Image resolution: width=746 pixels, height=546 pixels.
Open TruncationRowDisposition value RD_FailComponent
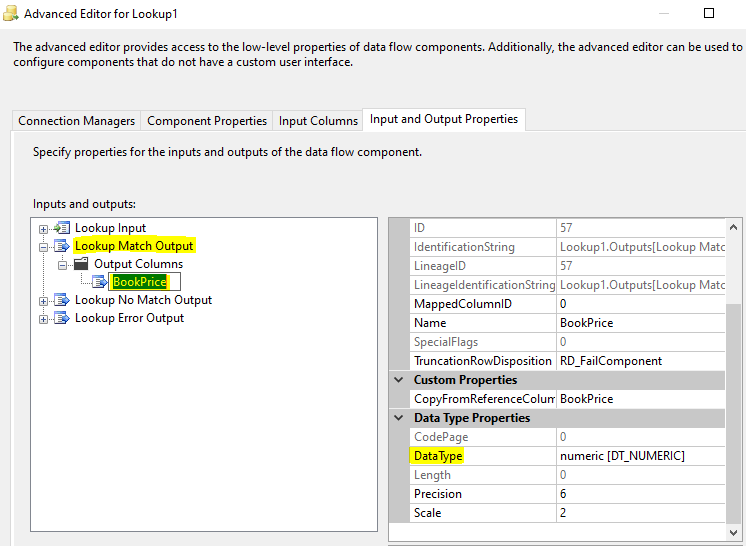click(x=640, y=361)
